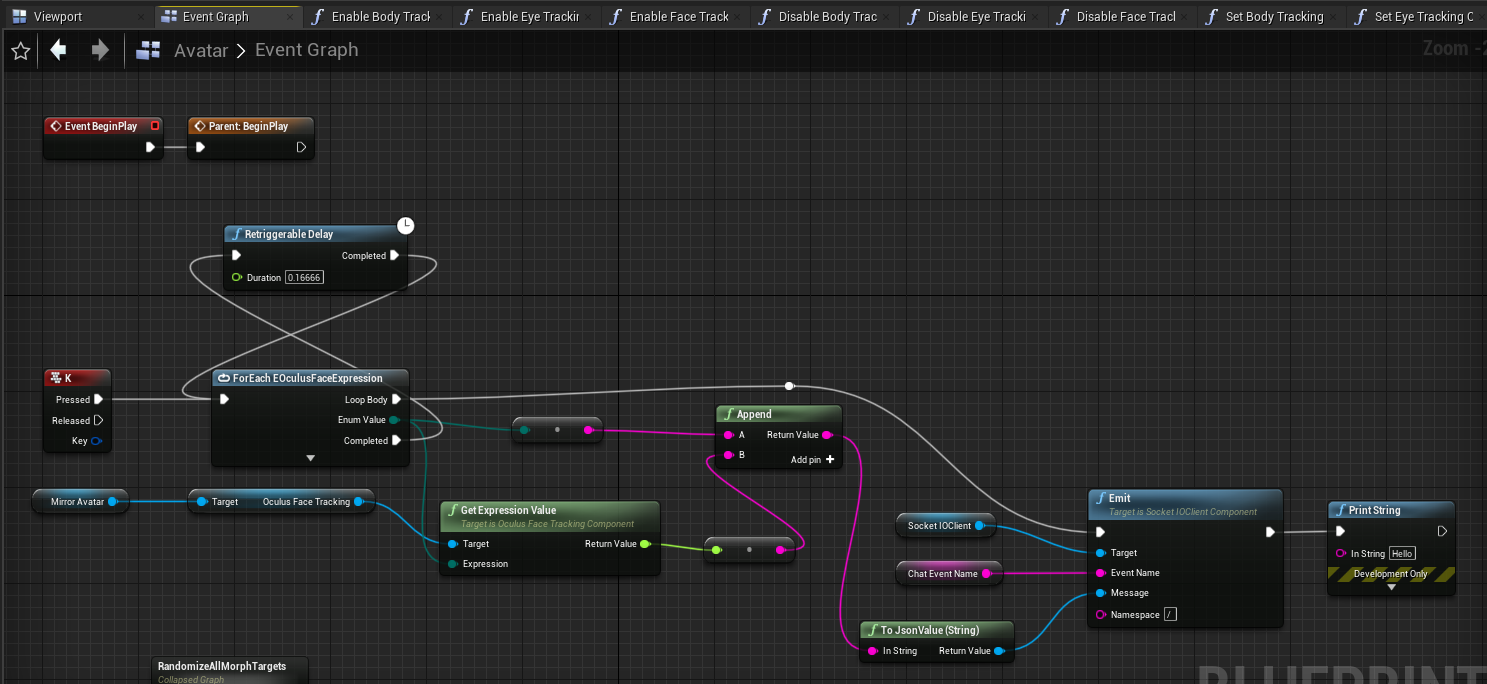Expand the ForEach node advanced arrow
This screenshot has width=1487, height=684.
tap(310, 458)
